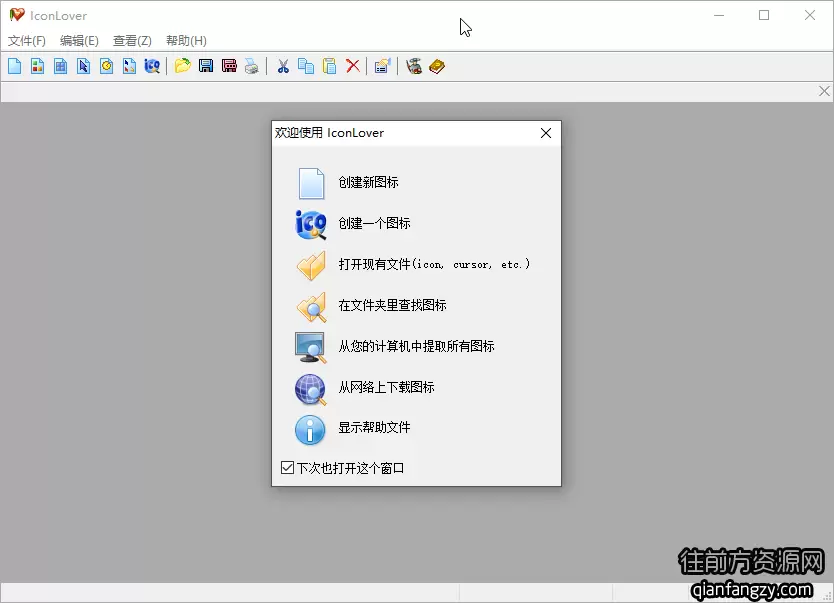Open the 查看(Z) menu
The image size is (834, 603).
click(x=132, y=41)
